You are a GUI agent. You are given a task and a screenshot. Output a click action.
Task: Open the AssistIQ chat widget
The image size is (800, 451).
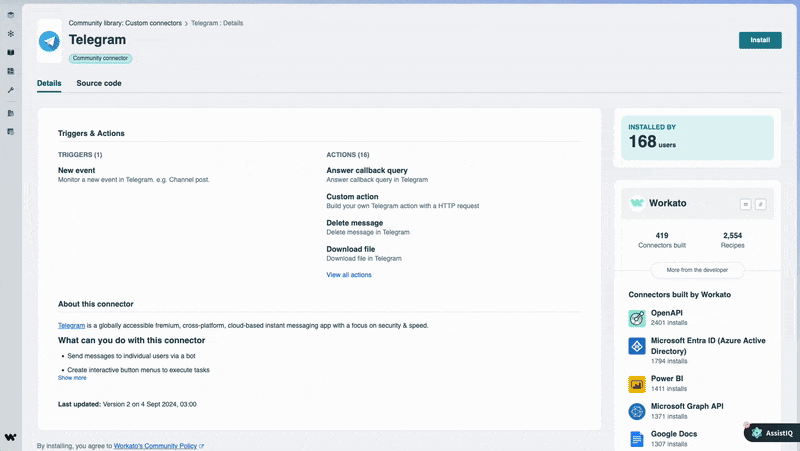(771, 432)
